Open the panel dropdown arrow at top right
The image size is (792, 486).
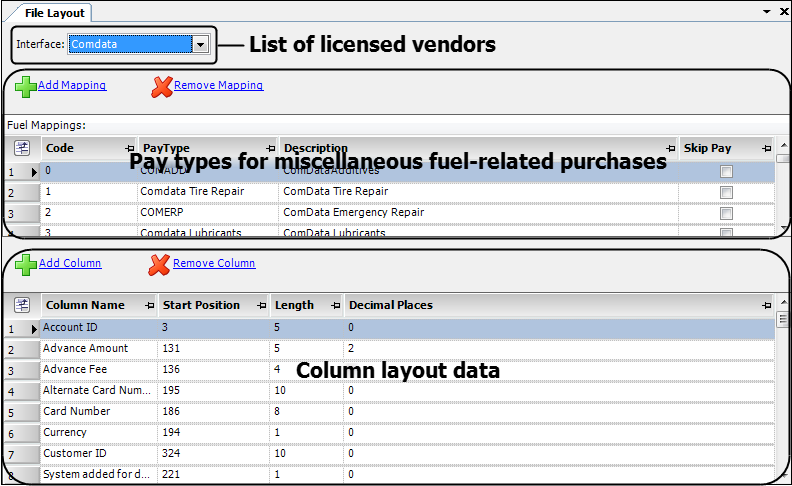767,11
